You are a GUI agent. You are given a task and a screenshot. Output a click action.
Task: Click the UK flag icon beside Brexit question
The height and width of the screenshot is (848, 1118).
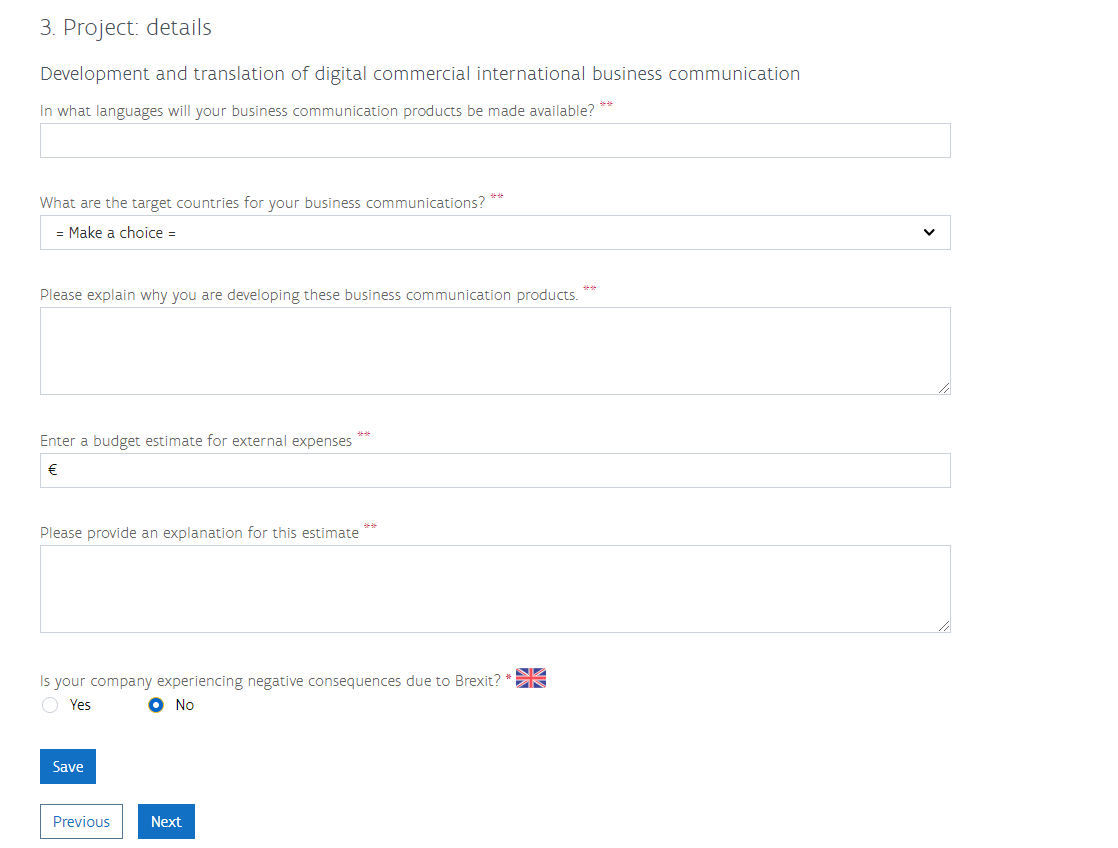[x=530, y=678]
